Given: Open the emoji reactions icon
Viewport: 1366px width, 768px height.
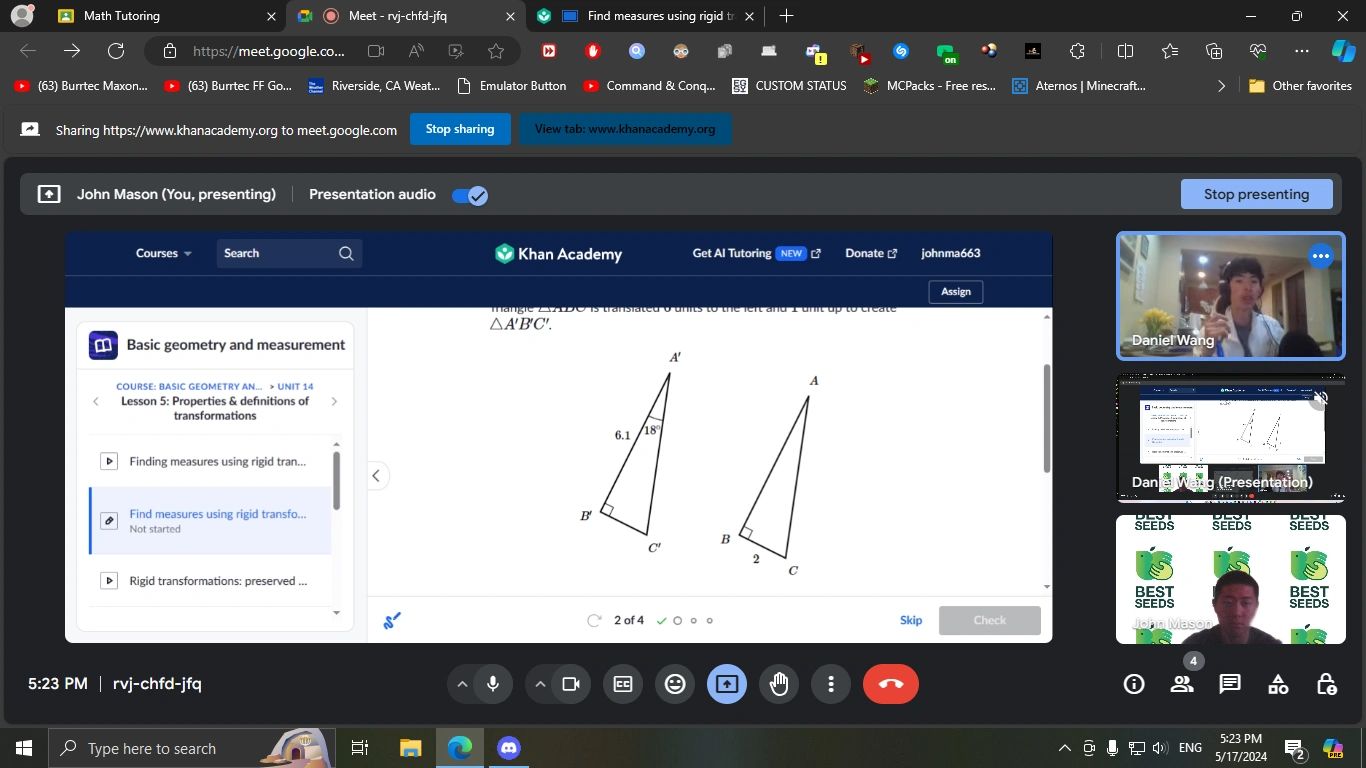Looking at the screenshot, I should (675, 684).
